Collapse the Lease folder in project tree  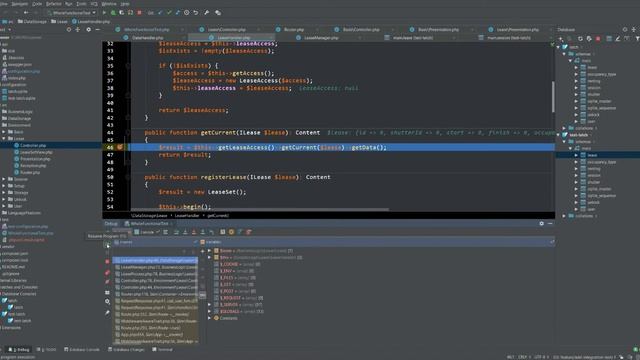click(x=4, y=139)
